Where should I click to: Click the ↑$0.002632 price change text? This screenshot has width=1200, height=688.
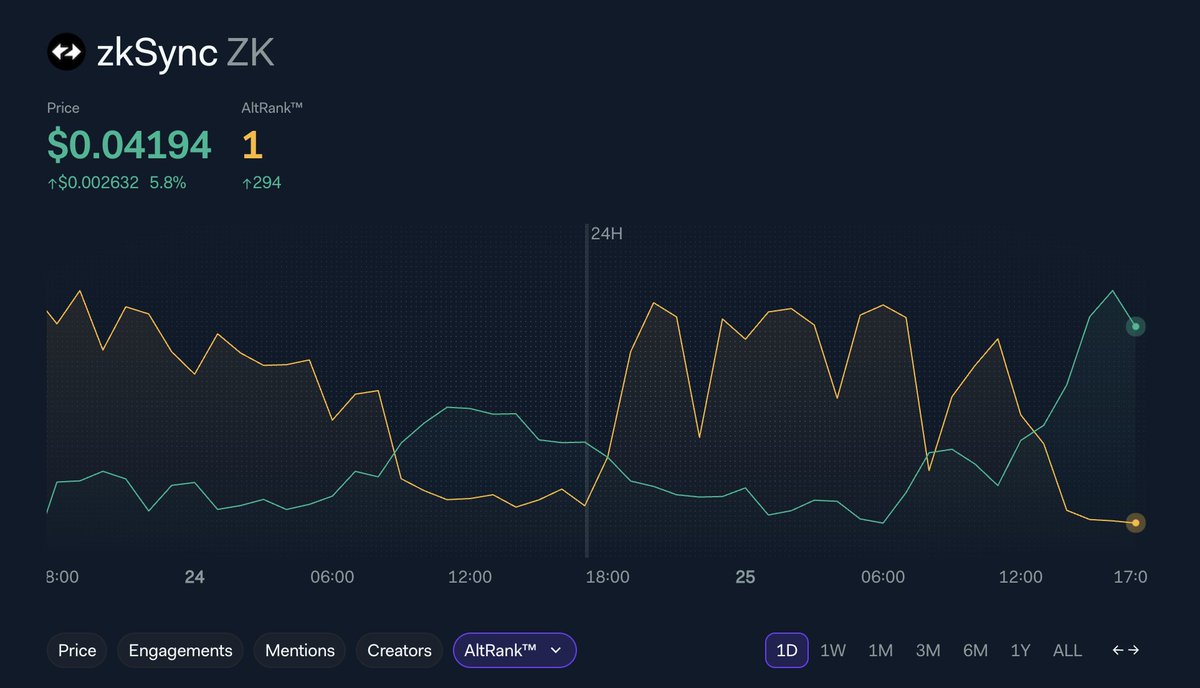click(x=93, y=183)
